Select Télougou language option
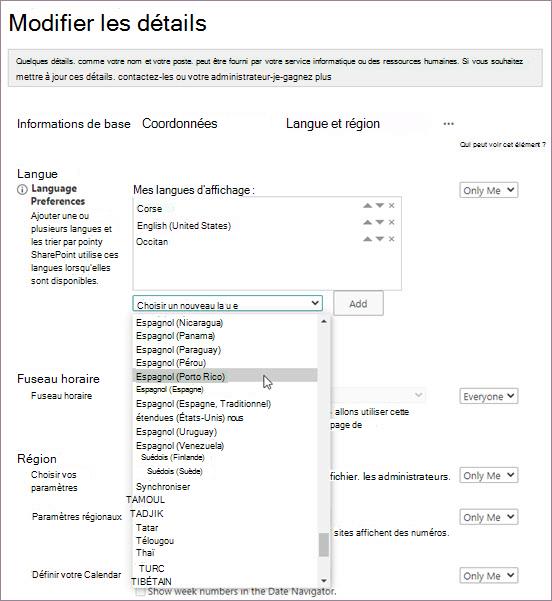The image size is (552, 601). (x=155, y=541)
